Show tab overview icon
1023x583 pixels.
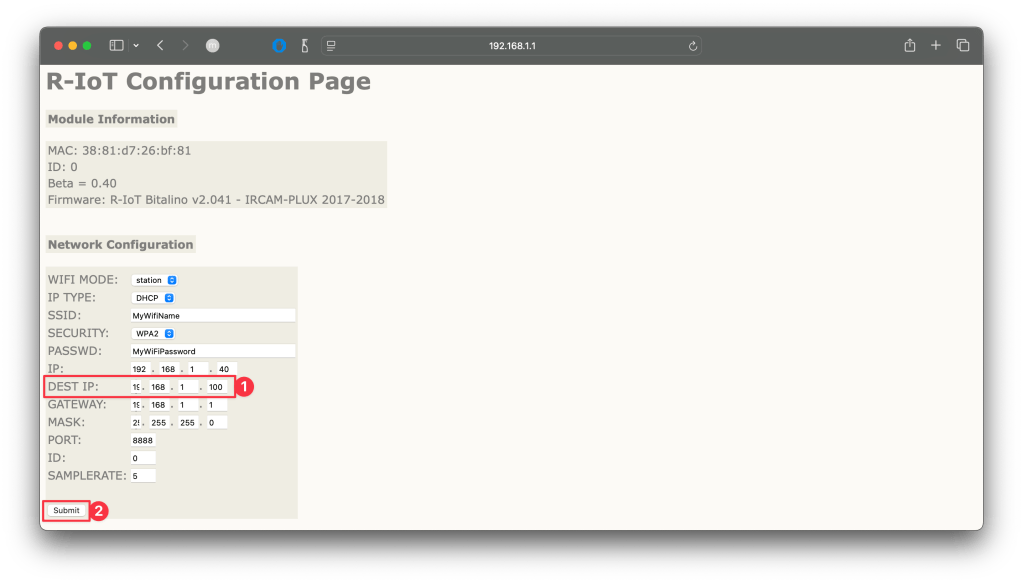point(963,46)
